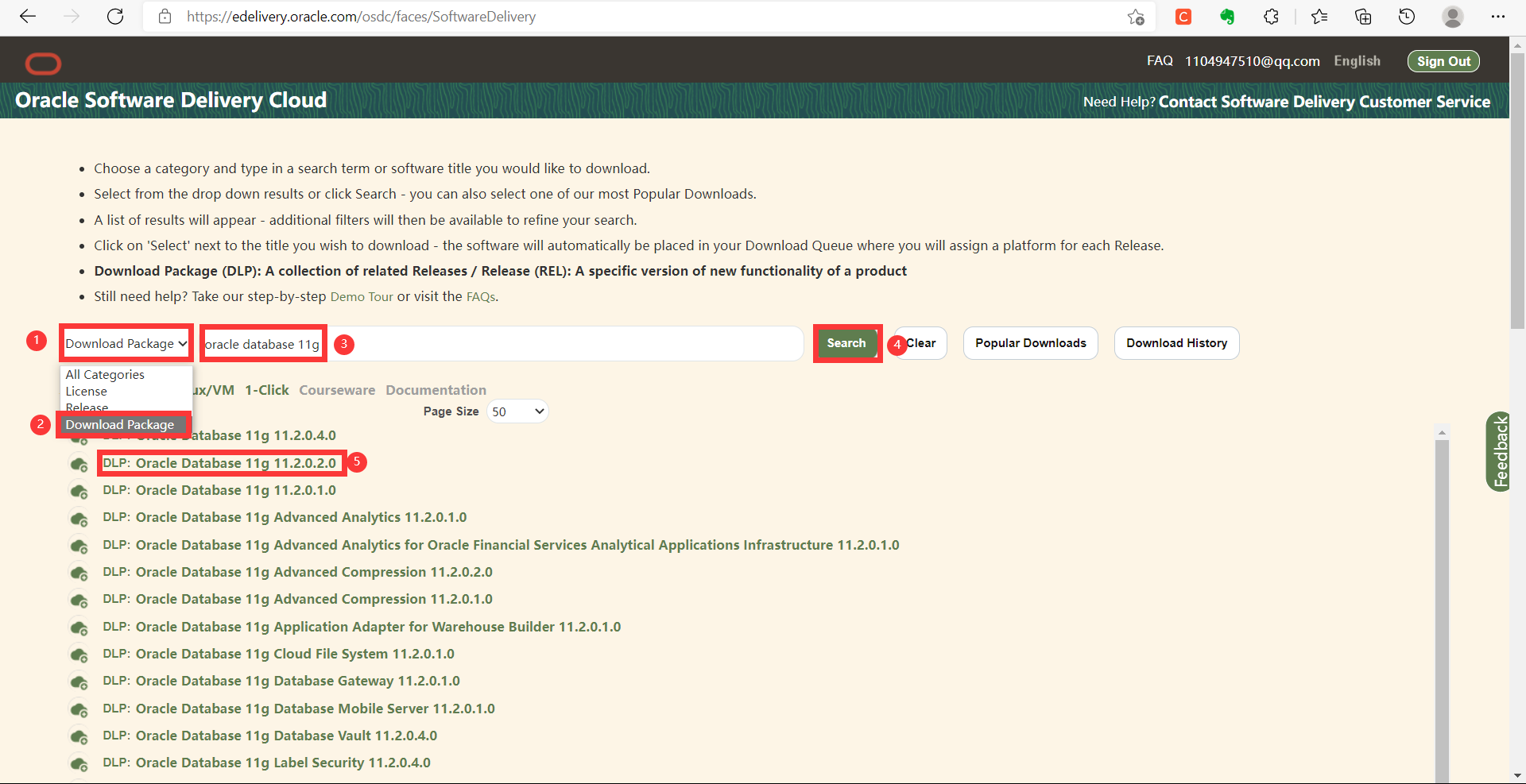
Task: Open the browser settings ellipsis menu
Action: (x=1498, y=17)
